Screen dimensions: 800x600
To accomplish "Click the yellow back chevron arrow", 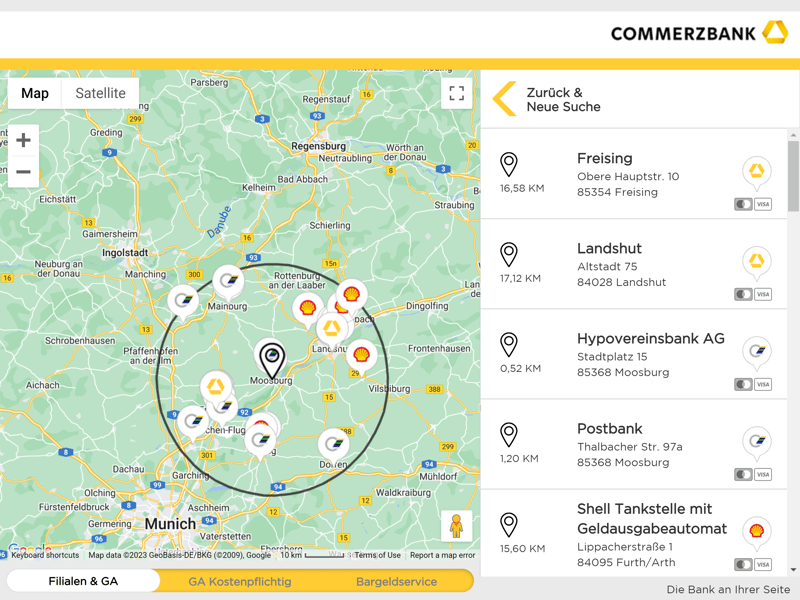I will [505, 99].
